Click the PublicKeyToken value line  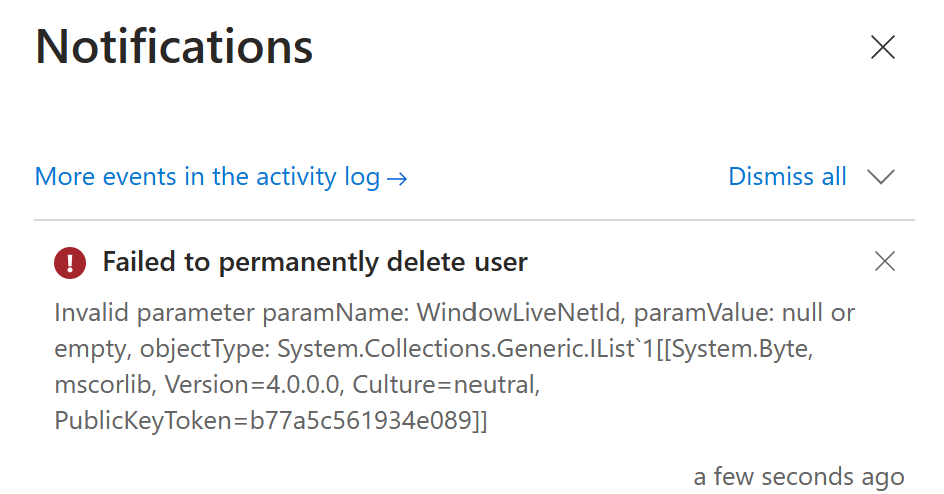click(271, 421)
